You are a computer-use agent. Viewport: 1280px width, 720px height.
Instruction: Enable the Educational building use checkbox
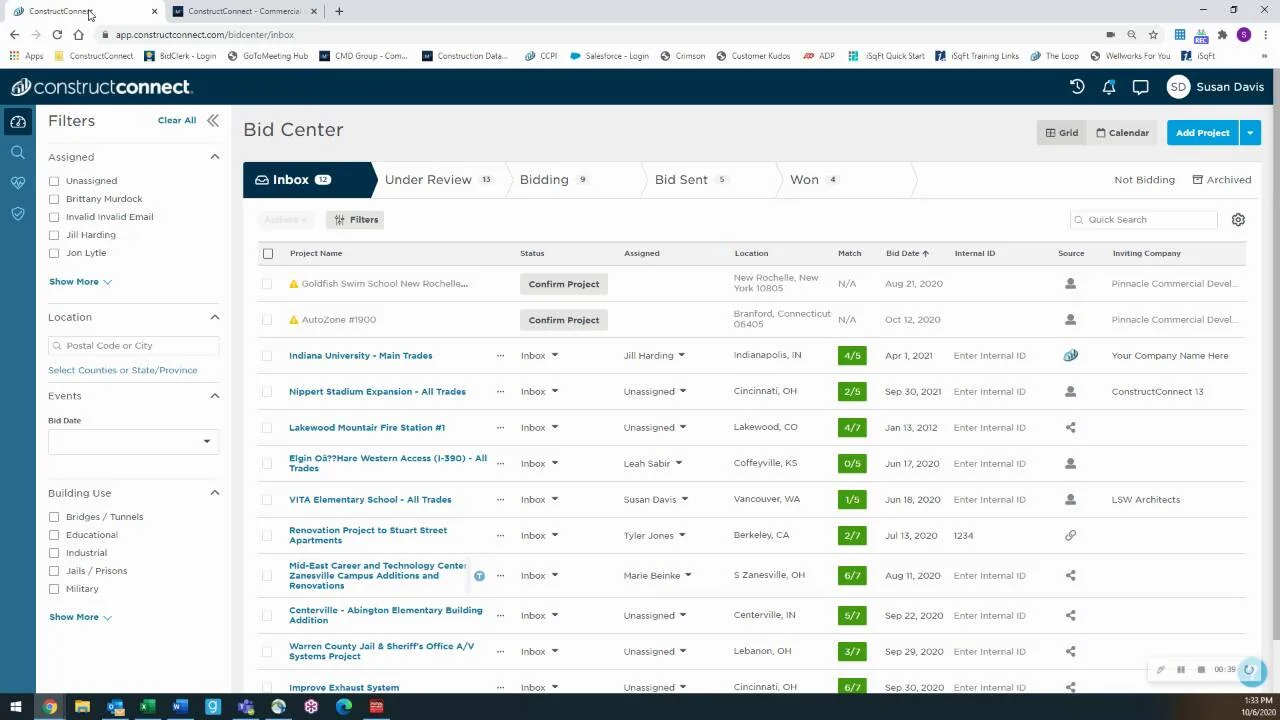(54, 535)
